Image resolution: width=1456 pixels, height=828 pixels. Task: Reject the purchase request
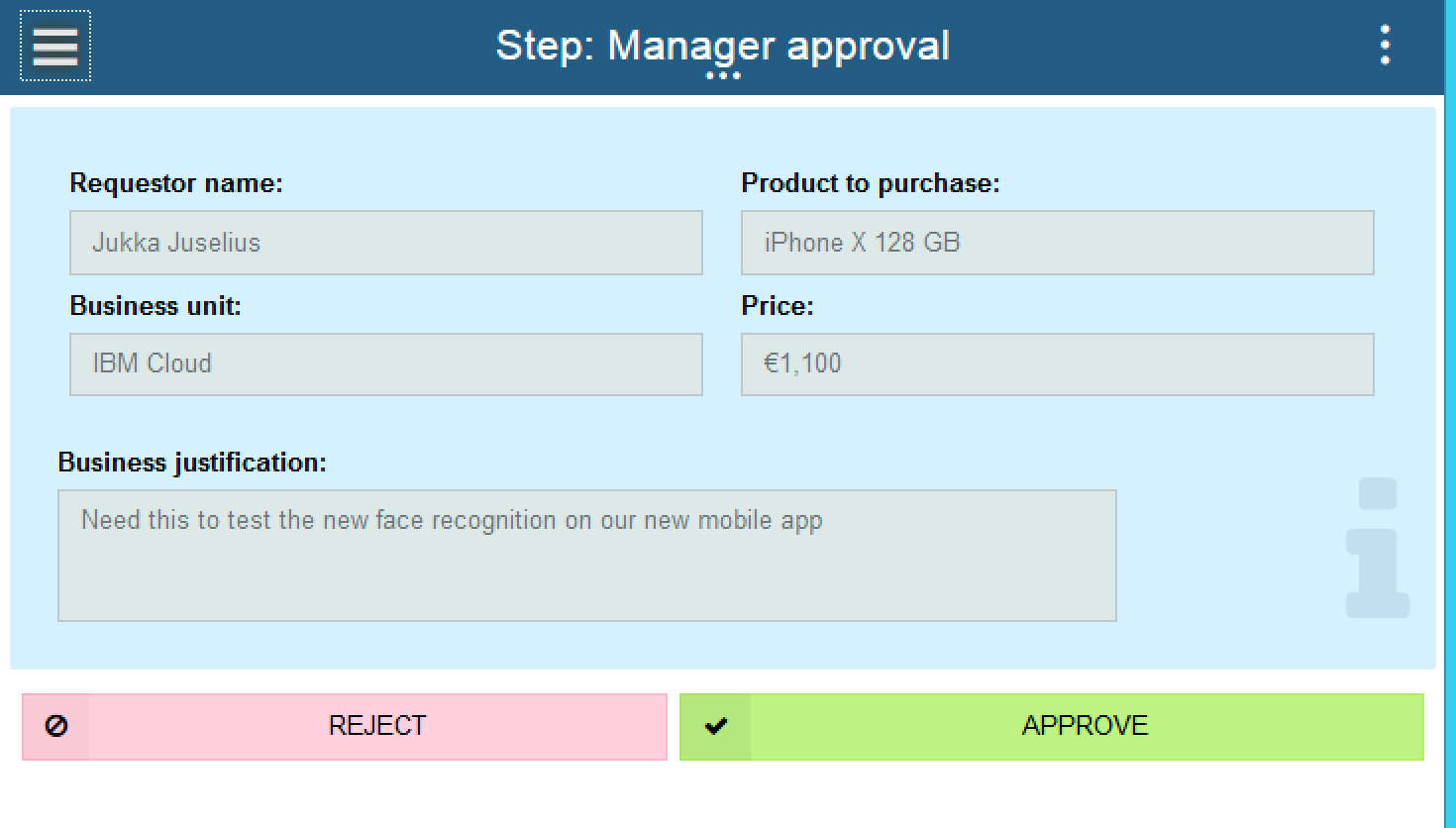tap(376, 726)
